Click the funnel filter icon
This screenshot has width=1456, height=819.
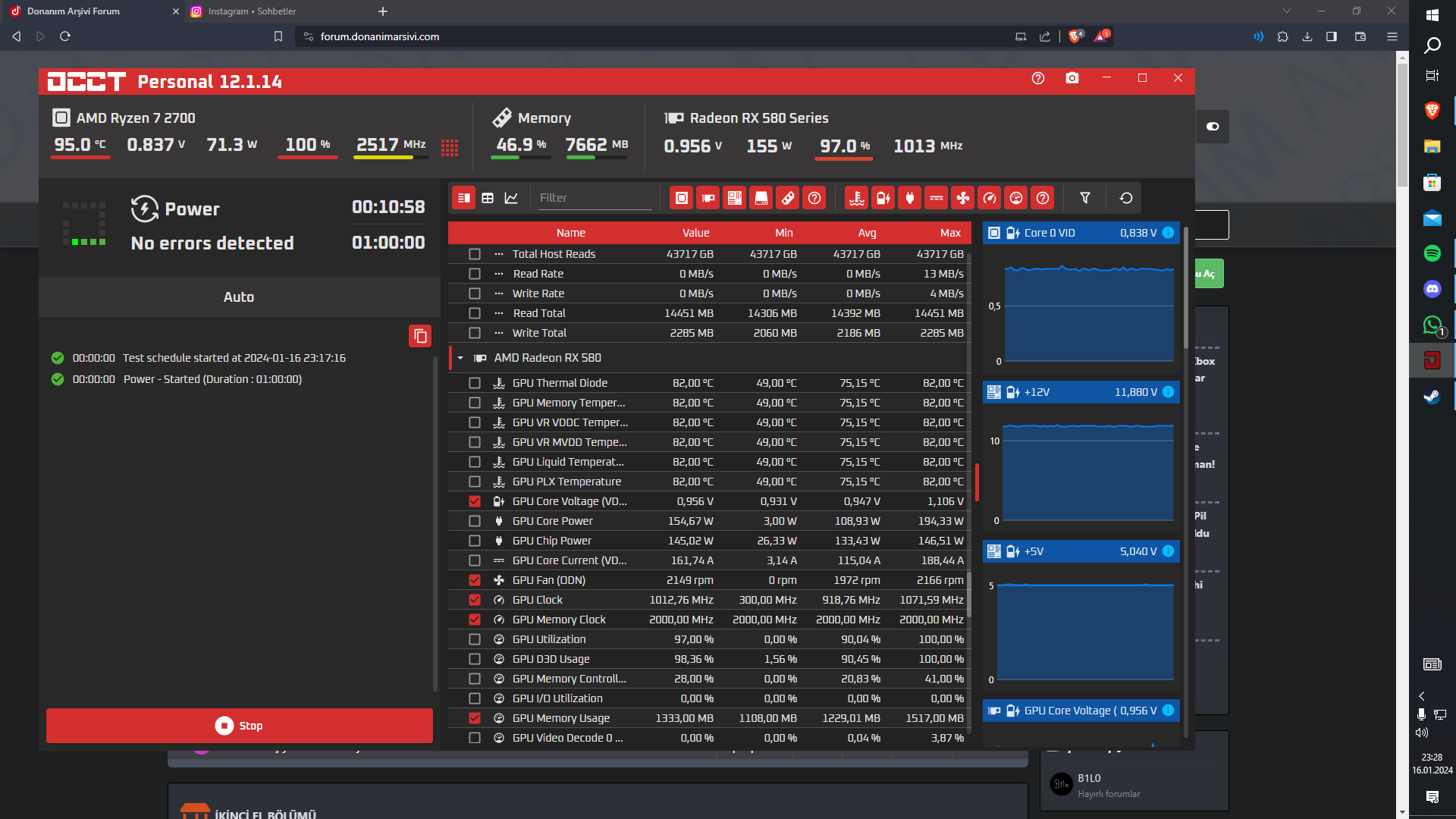(x=1085, y=198)
